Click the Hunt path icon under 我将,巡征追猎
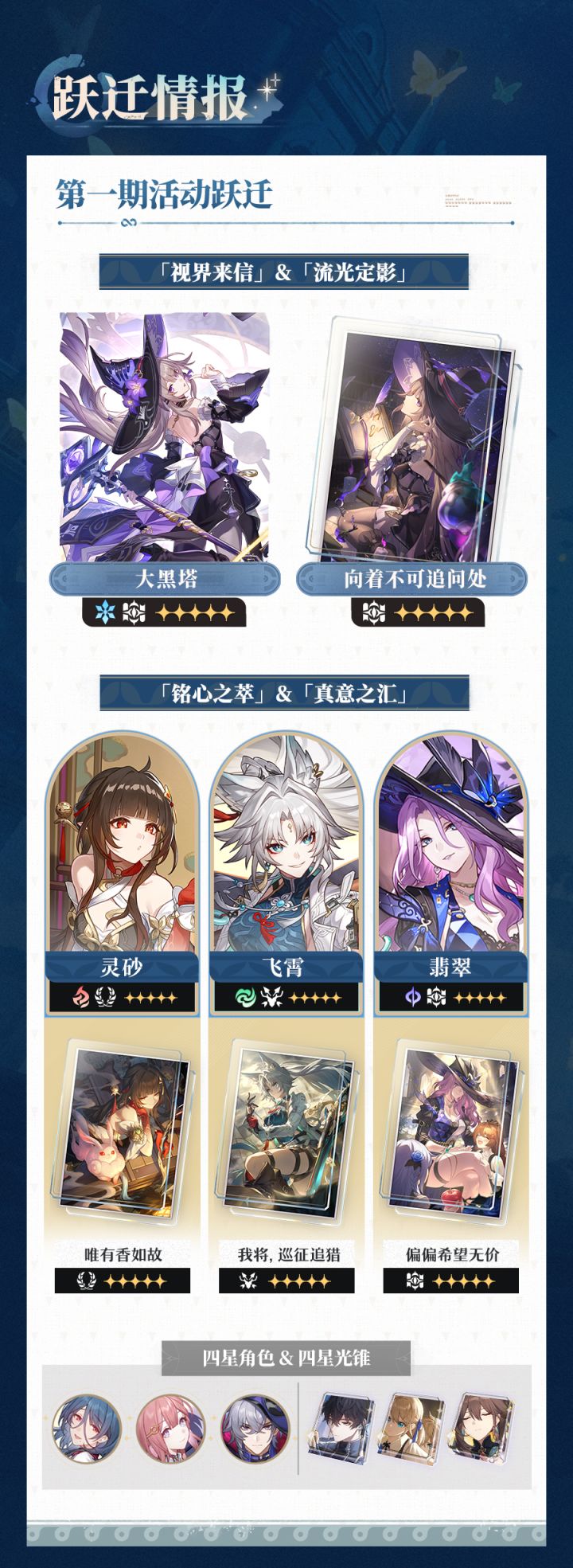Viewport: 573px width, 1568px height. [249, 1281]
